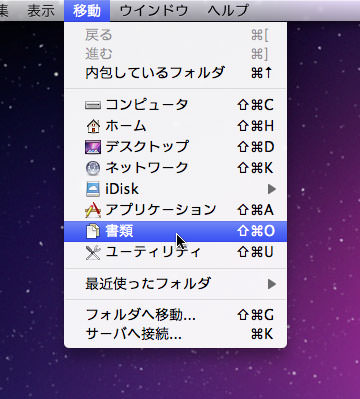The width and height of the screenshot is (360, 399).
Task: Click the ⇧⌘O shortcut label
Action: (x=256, y=231)
